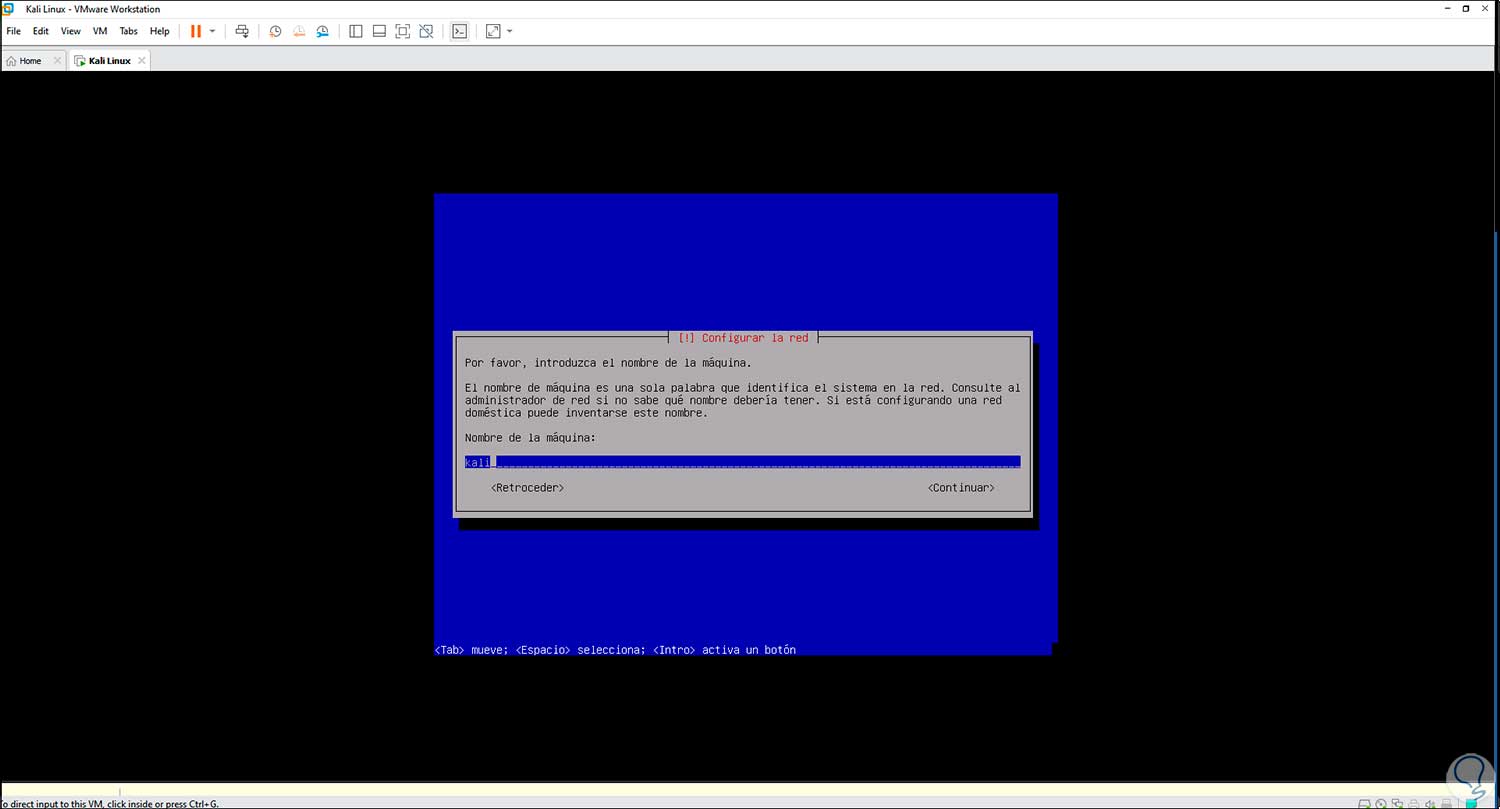The width and height of the screenshot is (1500, 809).
Task: Click the "<Tab> mueve" keyboard hint line
Action: click(615, 650)
